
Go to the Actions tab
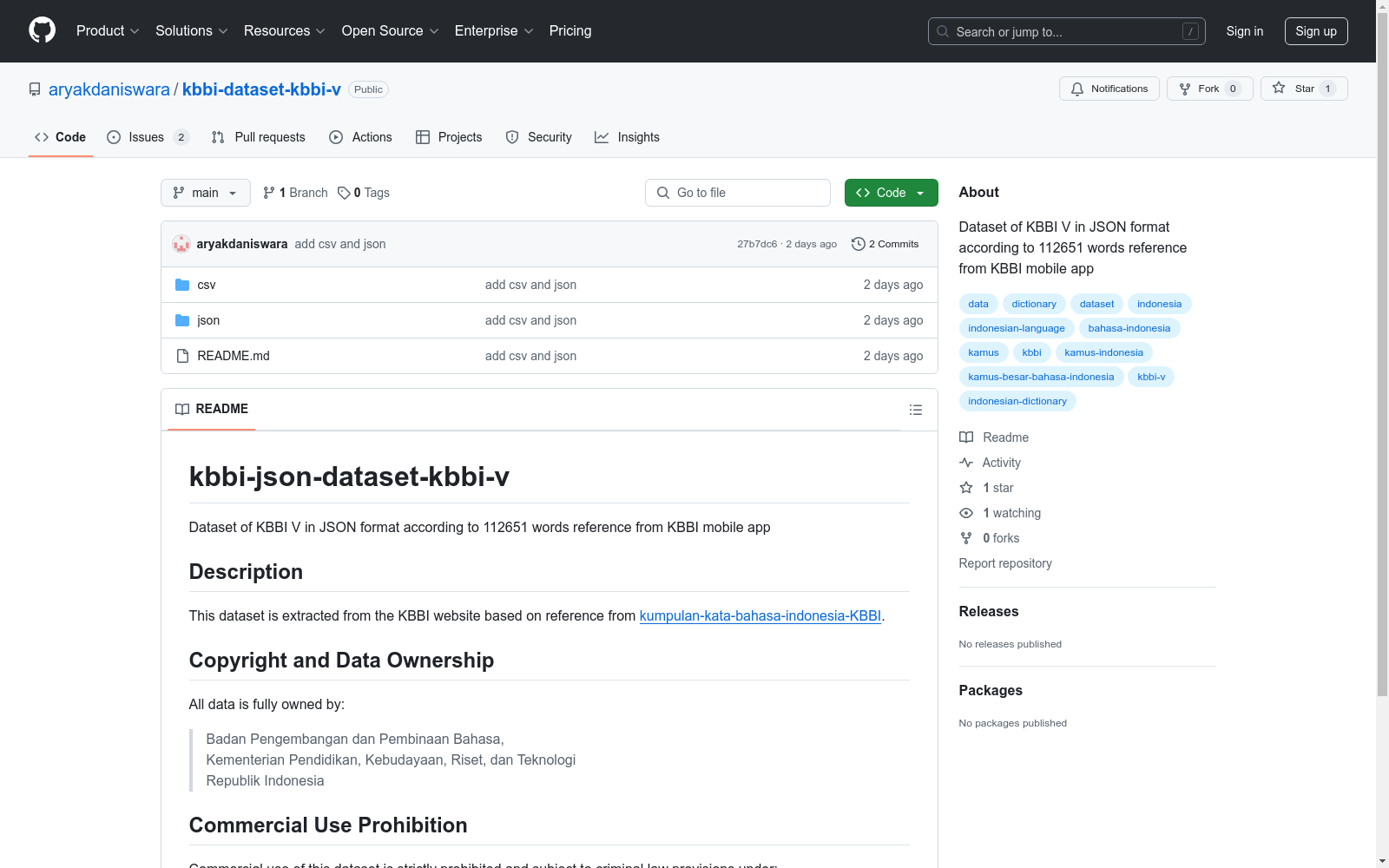click(x=360, y=137)
